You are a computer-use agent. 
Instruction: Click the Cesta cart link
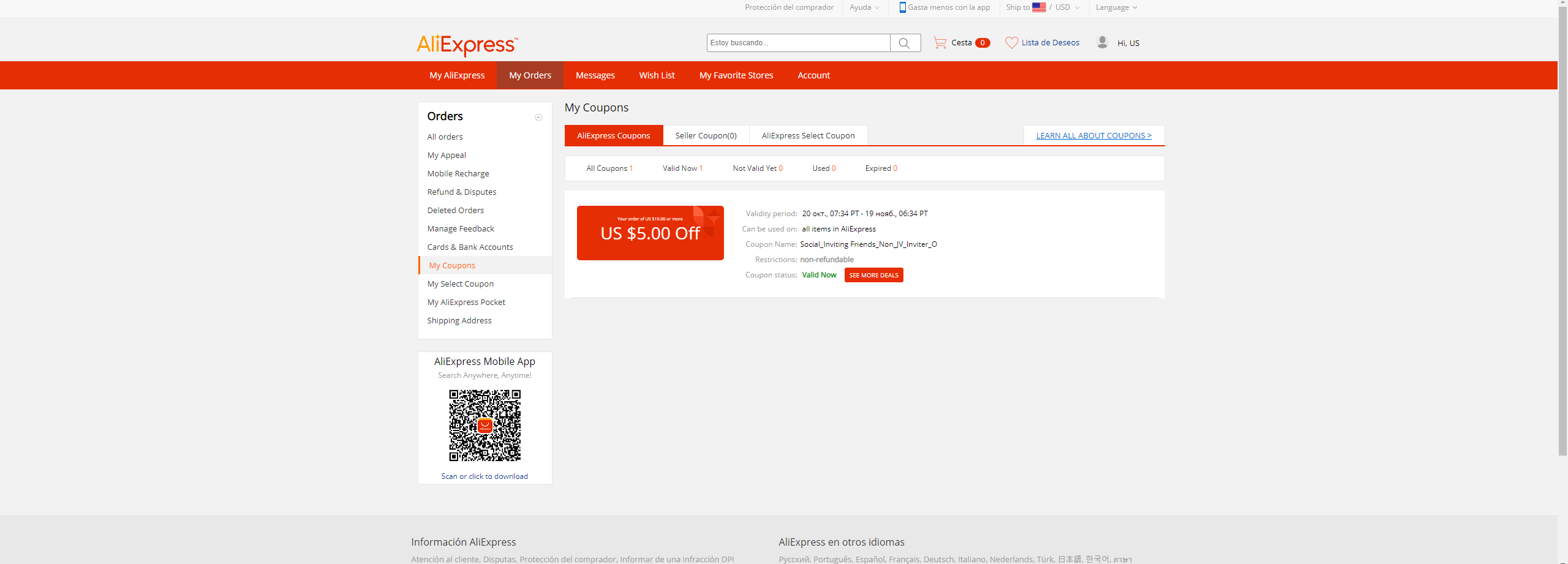(x=962, y=42)
